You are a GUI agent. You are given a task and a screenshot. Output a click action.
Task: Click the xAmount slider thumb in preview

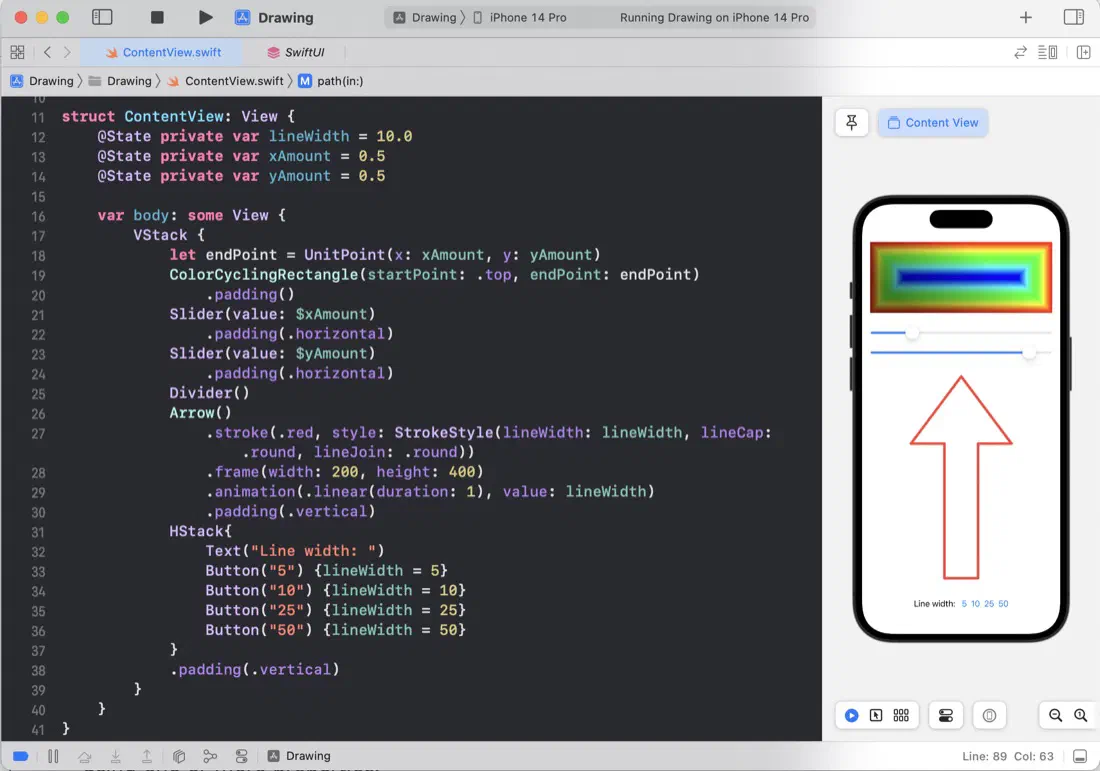[912, 333]
